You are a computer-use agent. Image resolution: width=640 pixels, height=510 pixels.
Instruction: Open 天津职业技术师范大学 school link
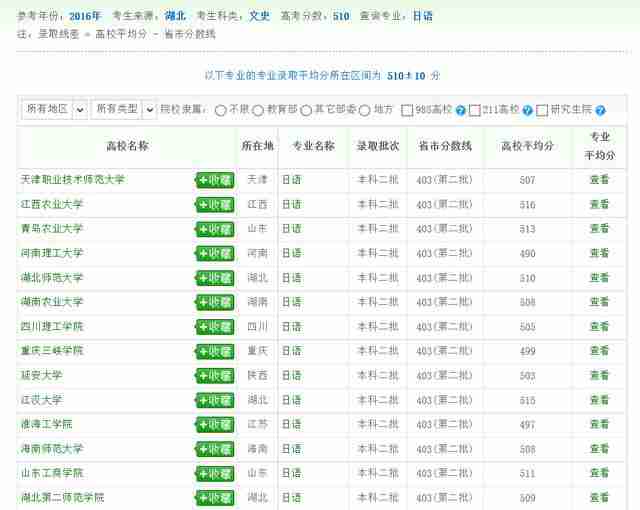click(x=73, y=180)
